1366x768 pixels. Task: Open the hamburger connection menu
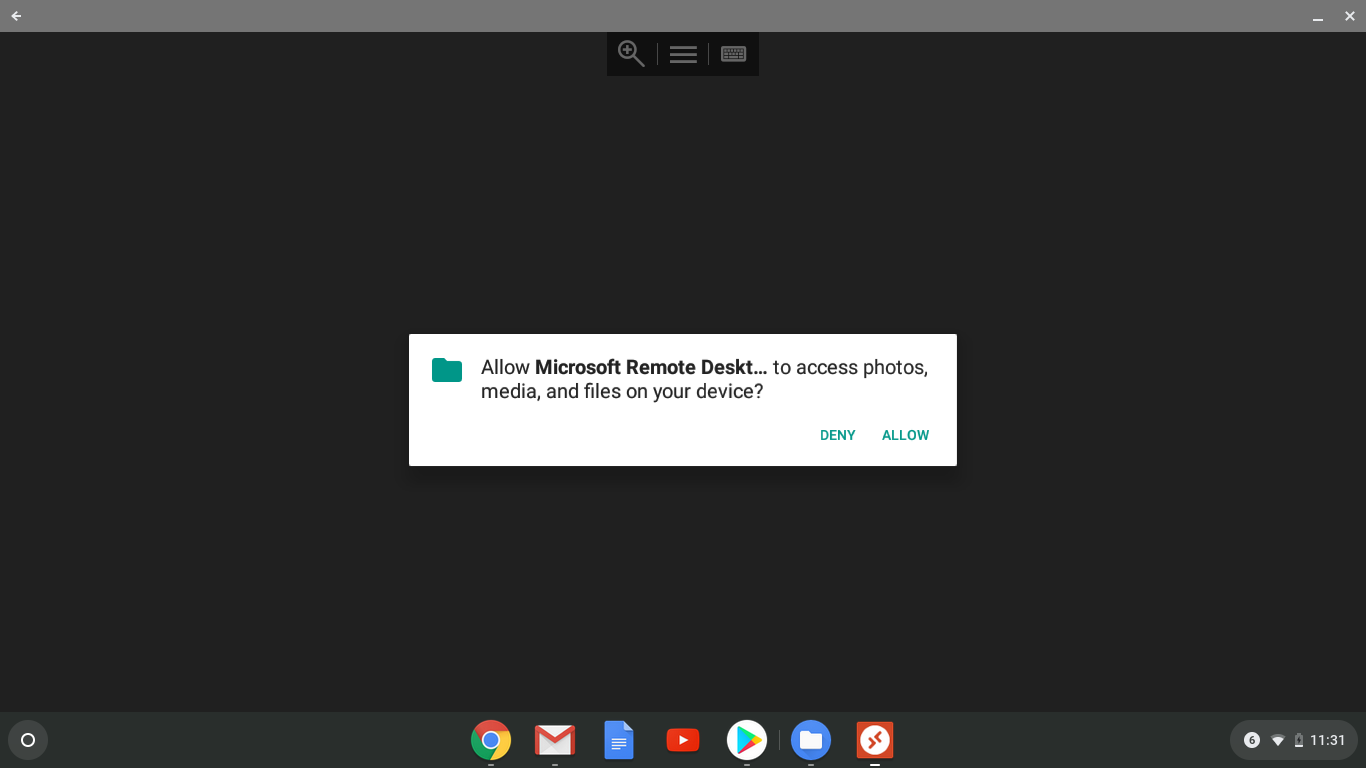point(683,55)
